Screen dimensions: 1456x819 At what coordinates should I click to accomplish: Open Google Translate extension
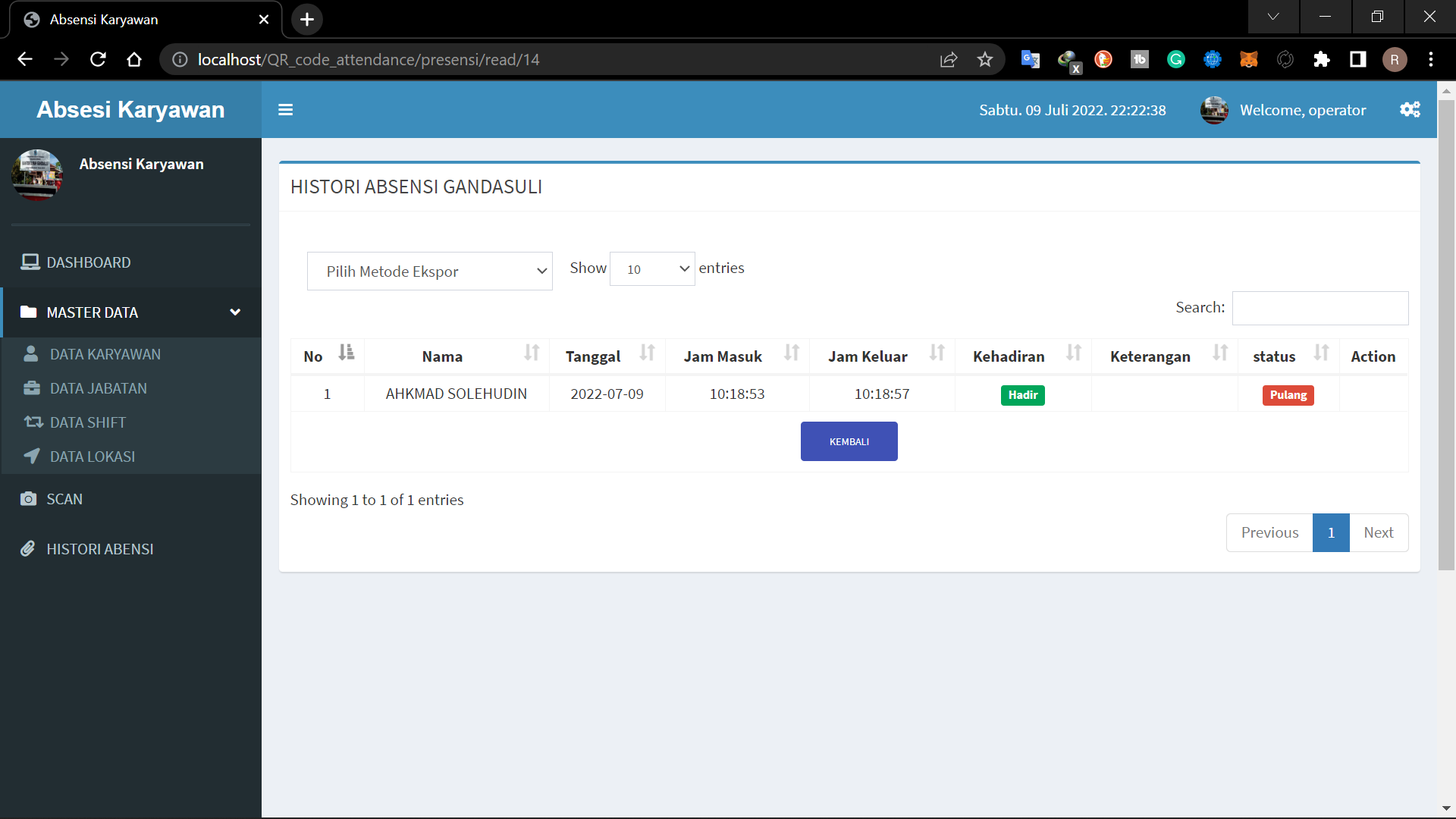click(x=1031, y=59)
